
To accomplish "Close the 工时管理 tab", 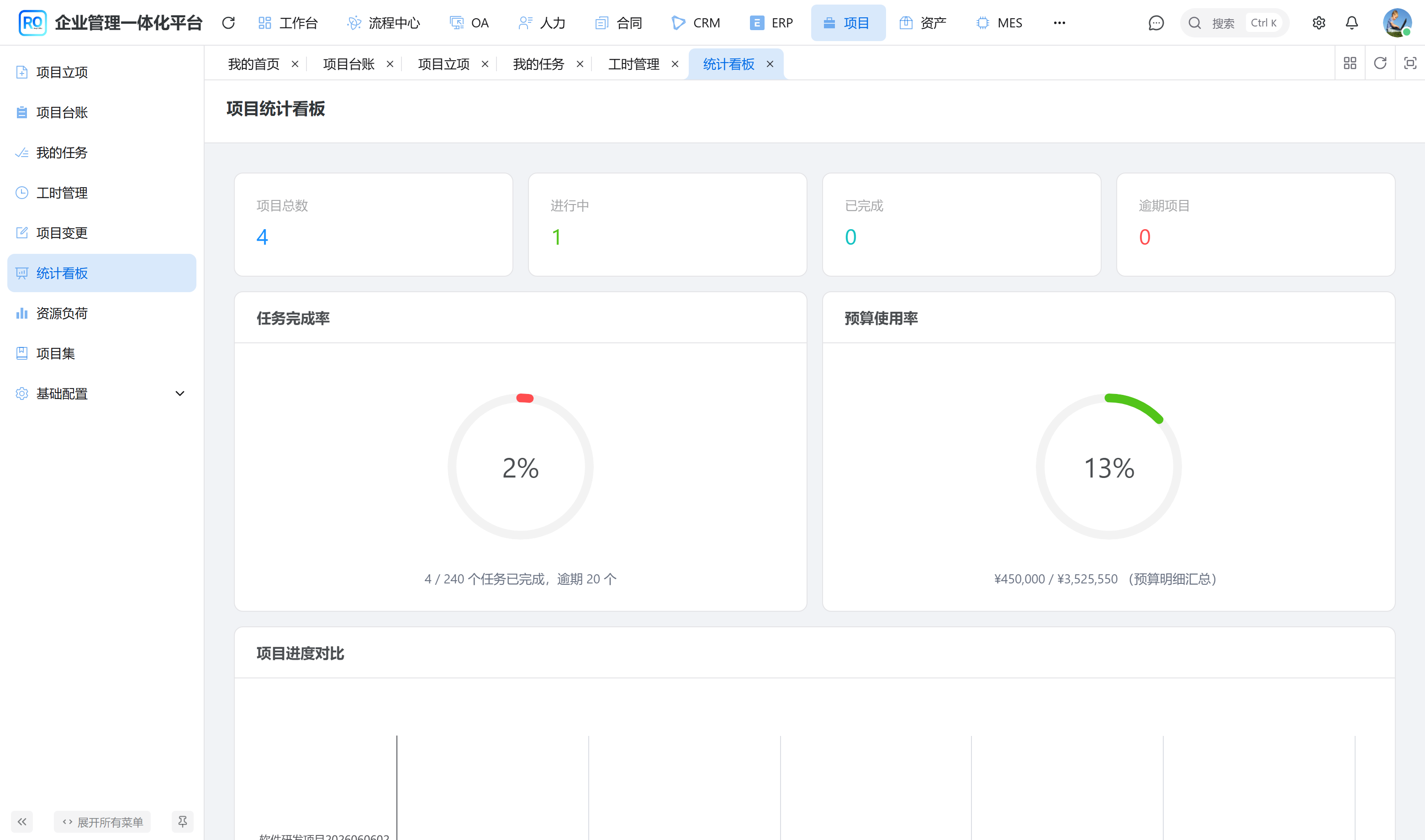I will click(675, 64).
